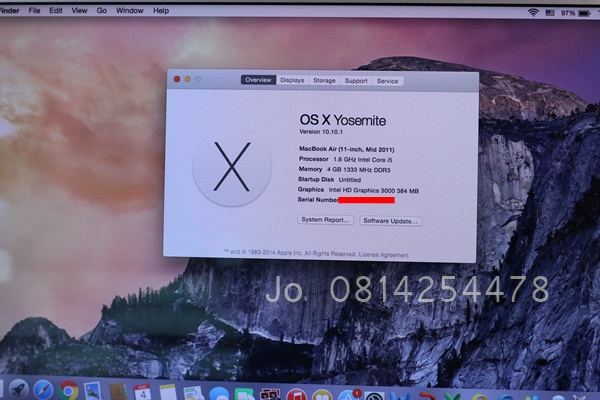Launch Safari from the dock

[x=43, y=390]
